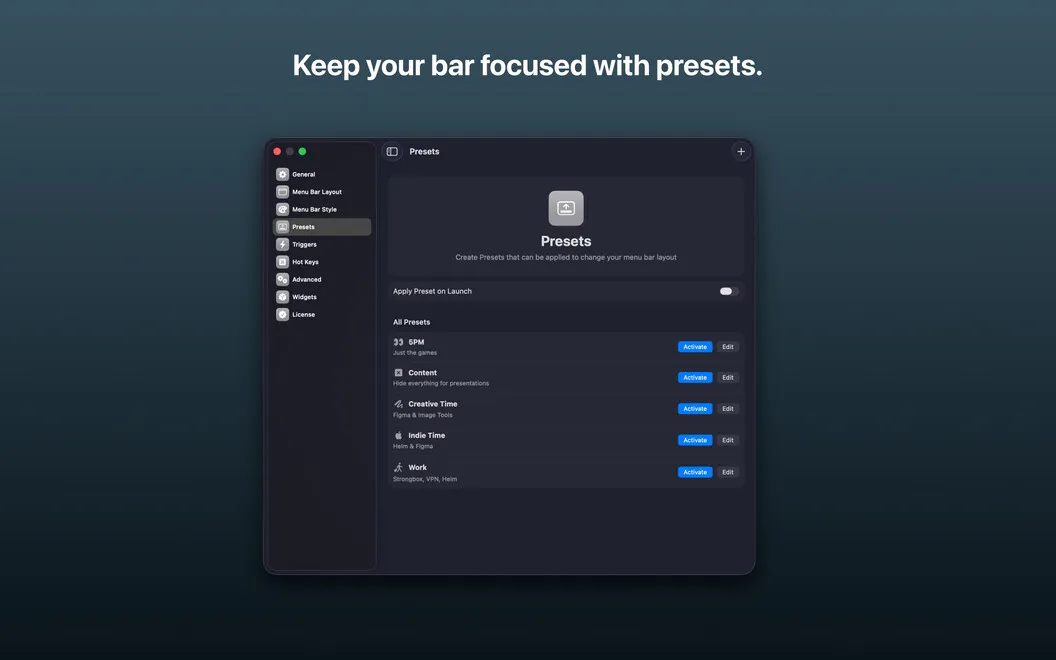Enable Apply Preset on Launch switch
This screenshot has height=660, width=1056.
coord(729,292)
